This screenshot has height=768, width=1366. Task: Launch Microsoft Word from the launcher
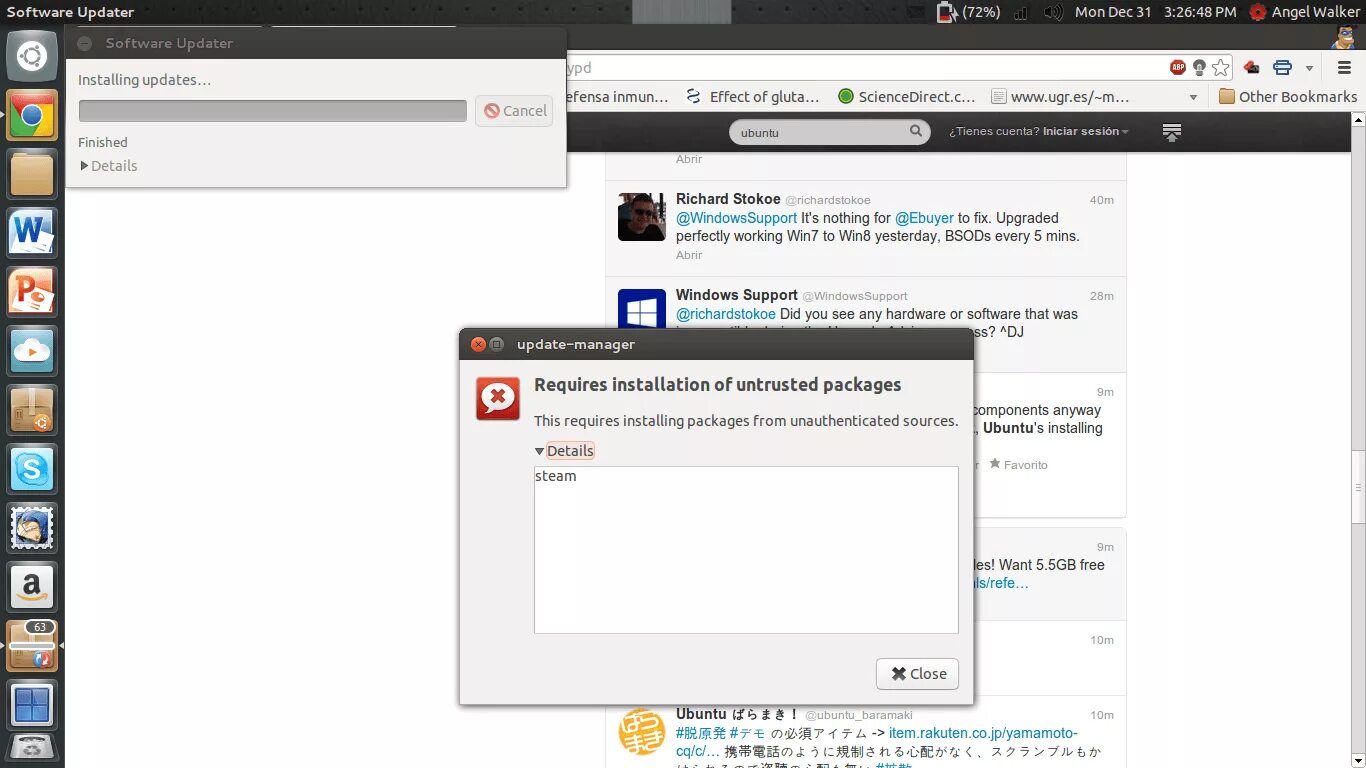[32, 233]
